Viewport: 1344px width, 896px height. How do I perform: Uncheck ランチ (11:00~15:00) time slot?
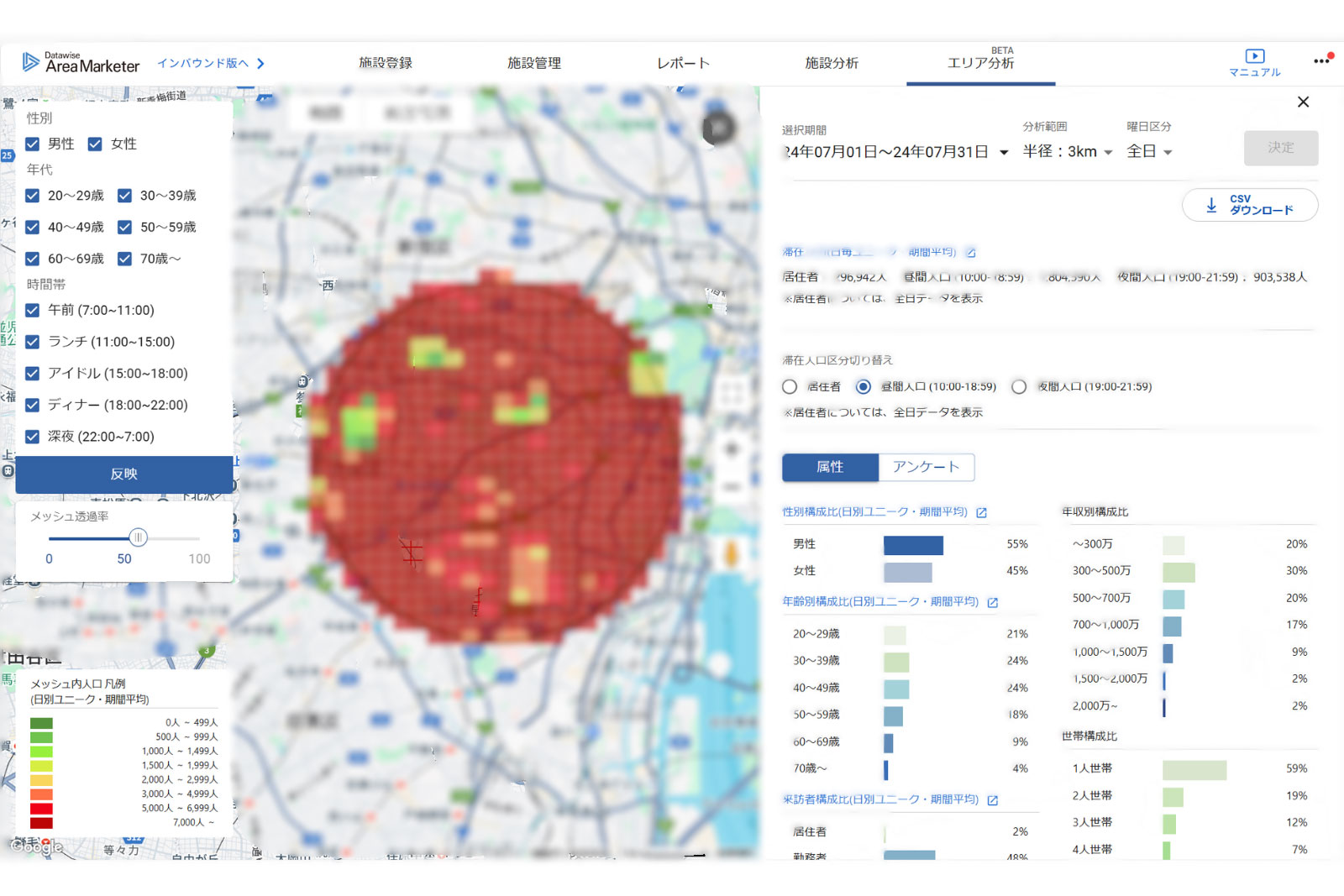(x=32, y=342)
